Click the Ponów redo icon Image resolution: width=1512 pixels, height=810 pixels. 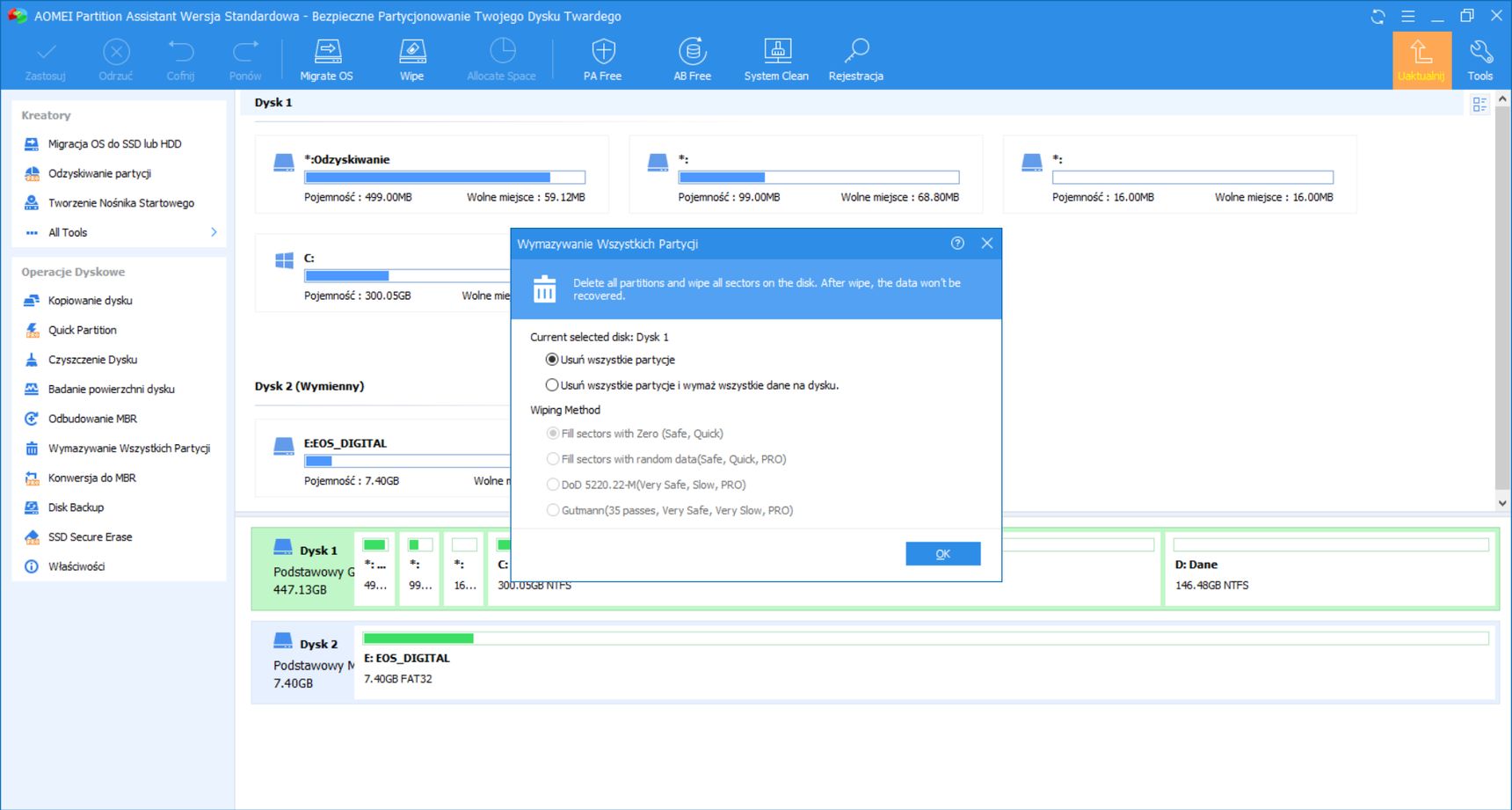pyautogui.click(x=245, y=59)
